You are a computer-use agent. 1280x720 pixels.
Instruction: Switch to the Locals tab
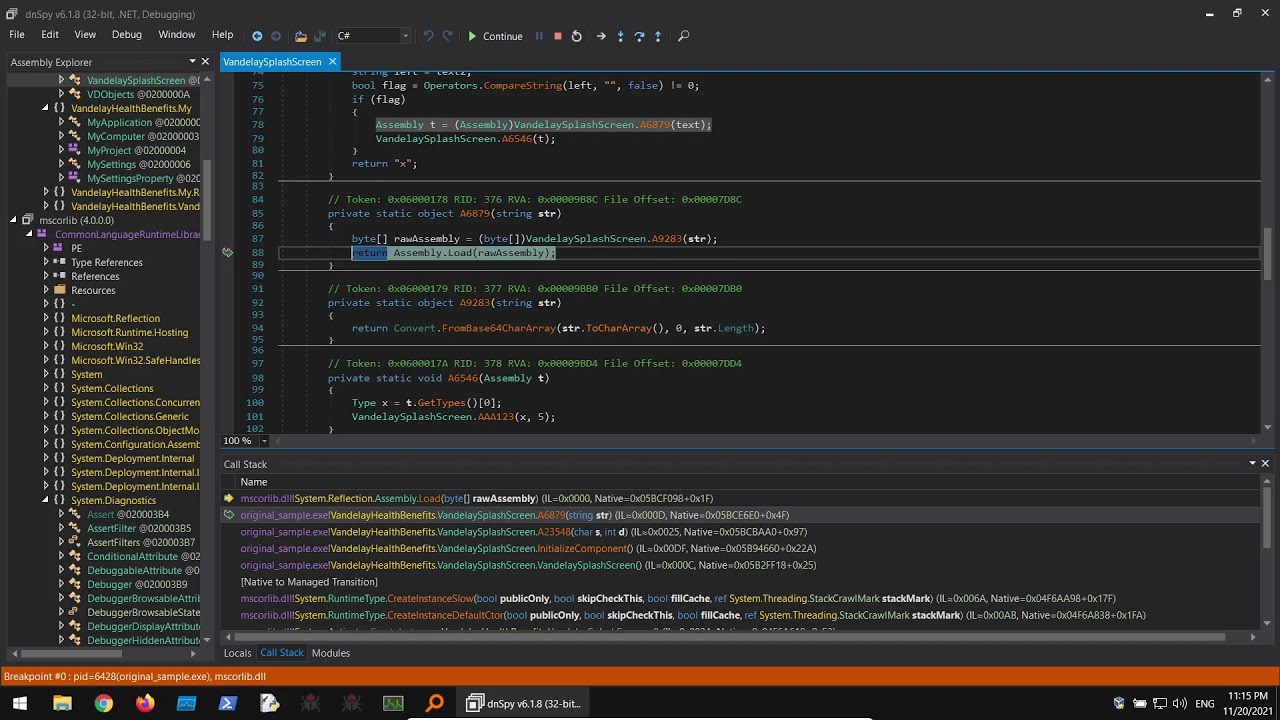pyautogui.click(x=237, y=653)
